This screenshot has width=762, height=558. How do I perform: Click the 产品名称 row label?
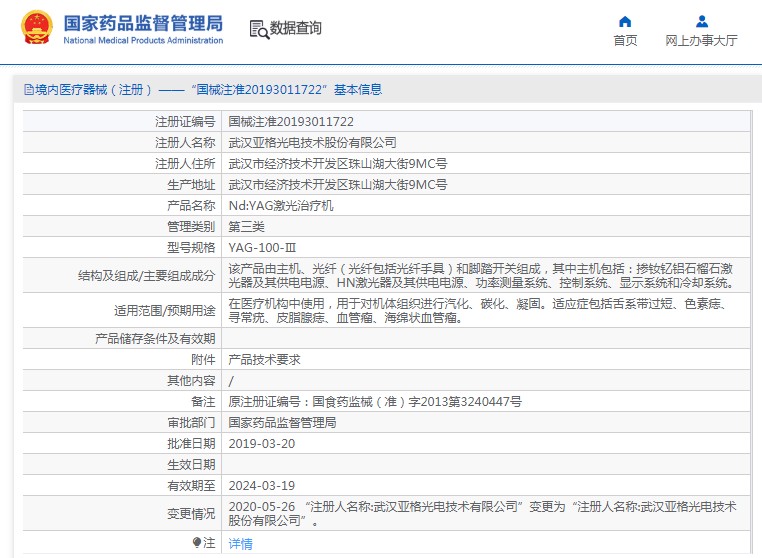[x=191, y=206]
